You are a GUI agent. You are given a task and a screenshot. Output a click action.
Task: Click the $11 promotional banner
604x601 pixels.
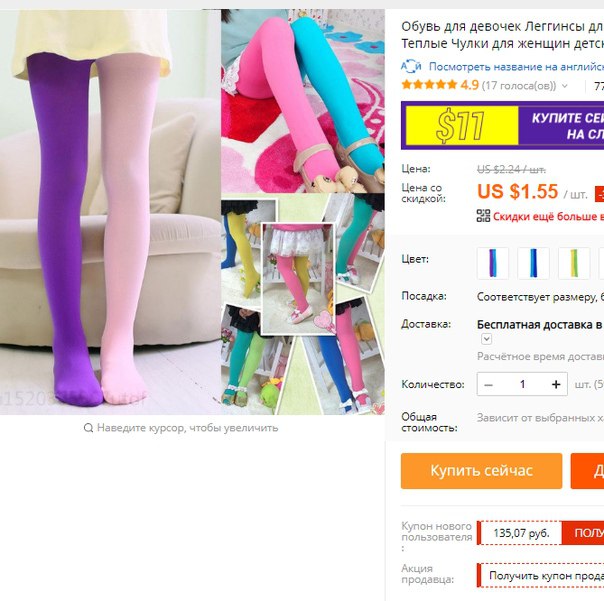pyautogui.click(x=502, y=125)
